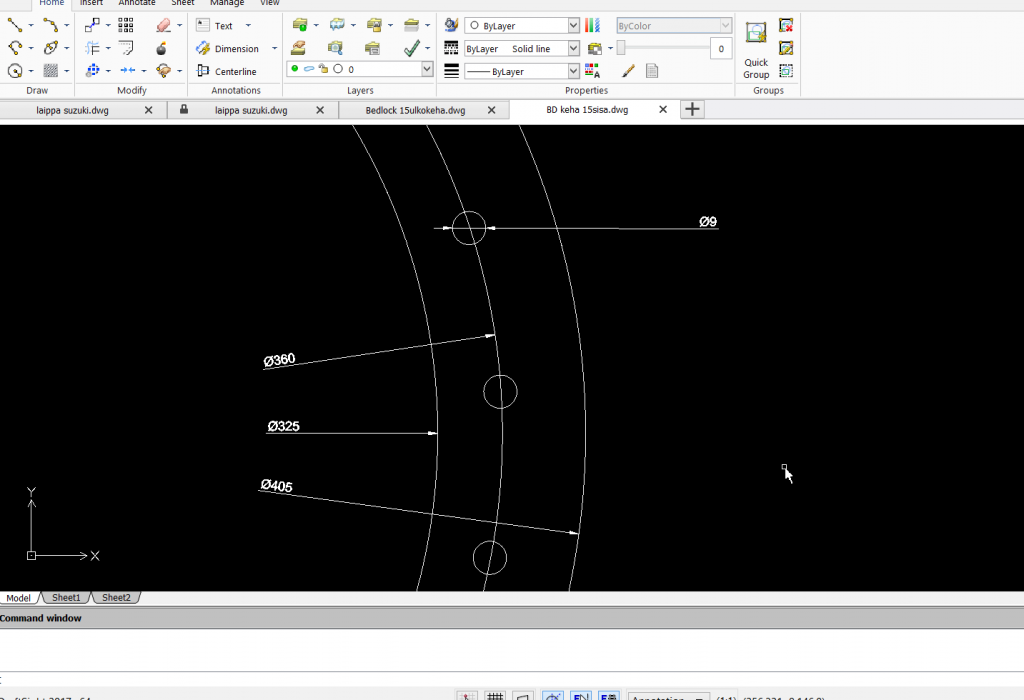The width and height of the screenshot is (1024, 700).
Task: Click the command window input line
Action: pyautogui.click(x=512, y=679)
